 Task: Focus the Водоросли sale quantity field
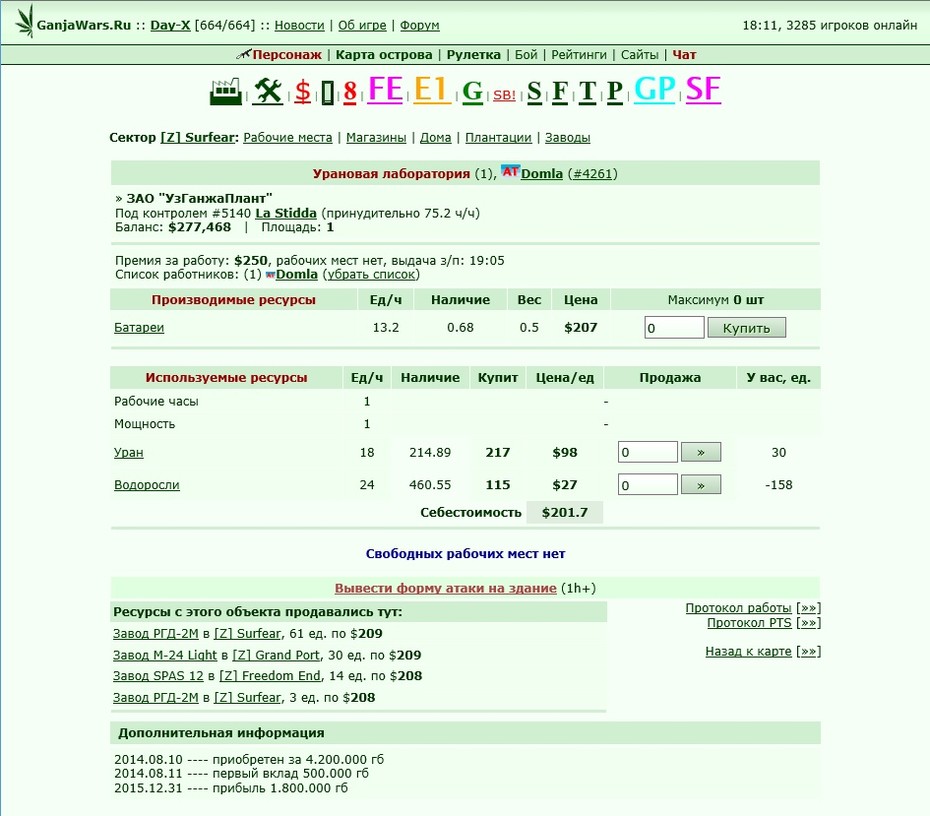[648, 485]
